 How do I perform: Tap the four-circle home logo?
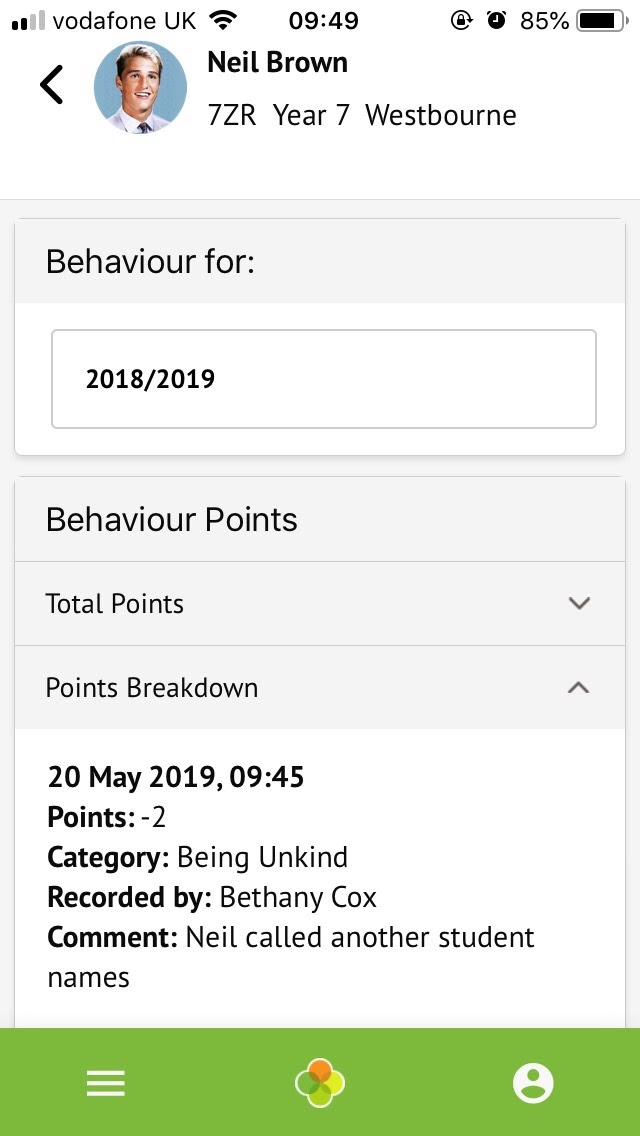point(320,1083)
